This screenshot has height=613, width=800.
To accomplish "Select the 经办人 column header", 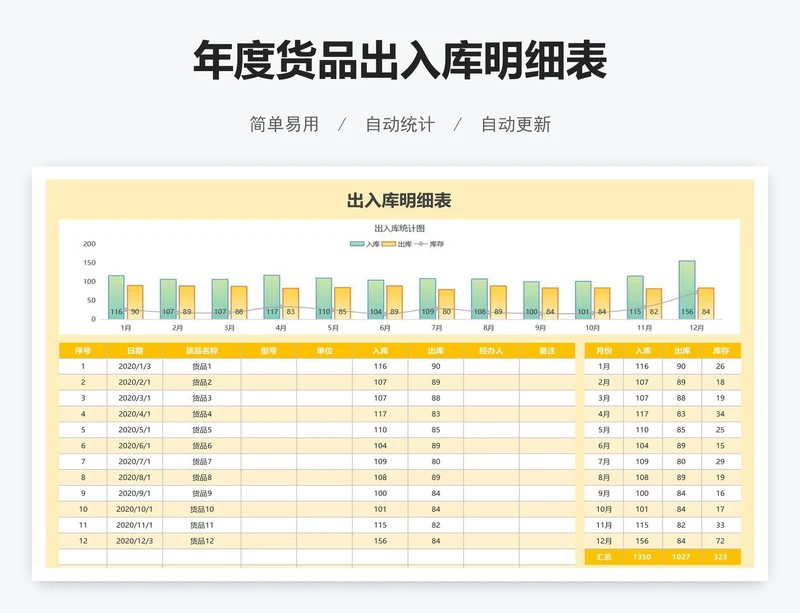I will point(491,351).
